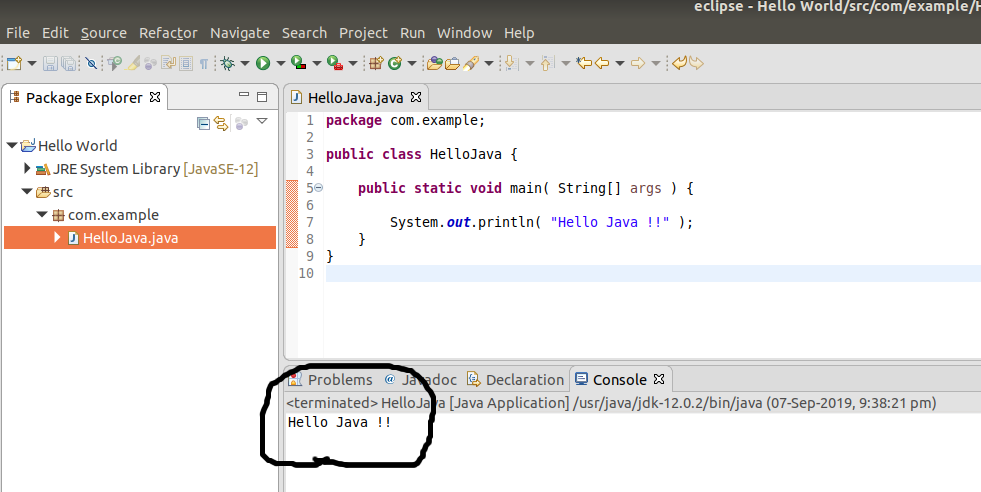981x492 pixels.
Task: Maximize the Package Explorer panel
Action: pos(262,97)
